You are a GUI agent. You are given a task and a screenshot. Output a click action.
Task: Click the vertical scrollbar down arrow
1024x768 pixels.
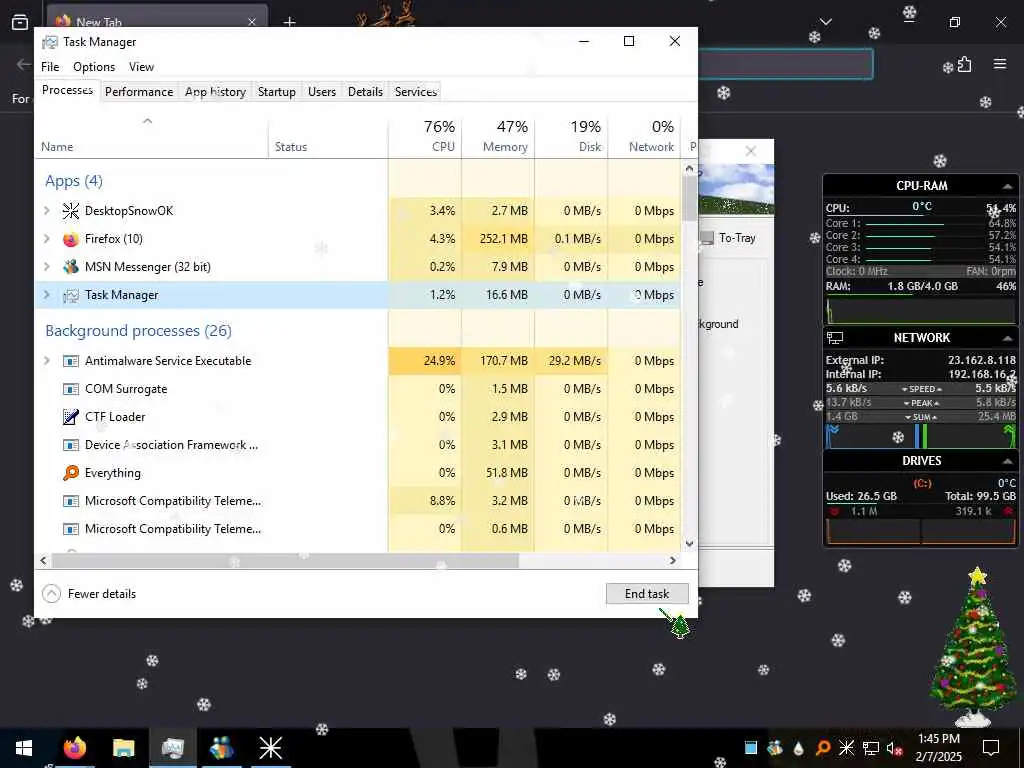coord(690,543)
